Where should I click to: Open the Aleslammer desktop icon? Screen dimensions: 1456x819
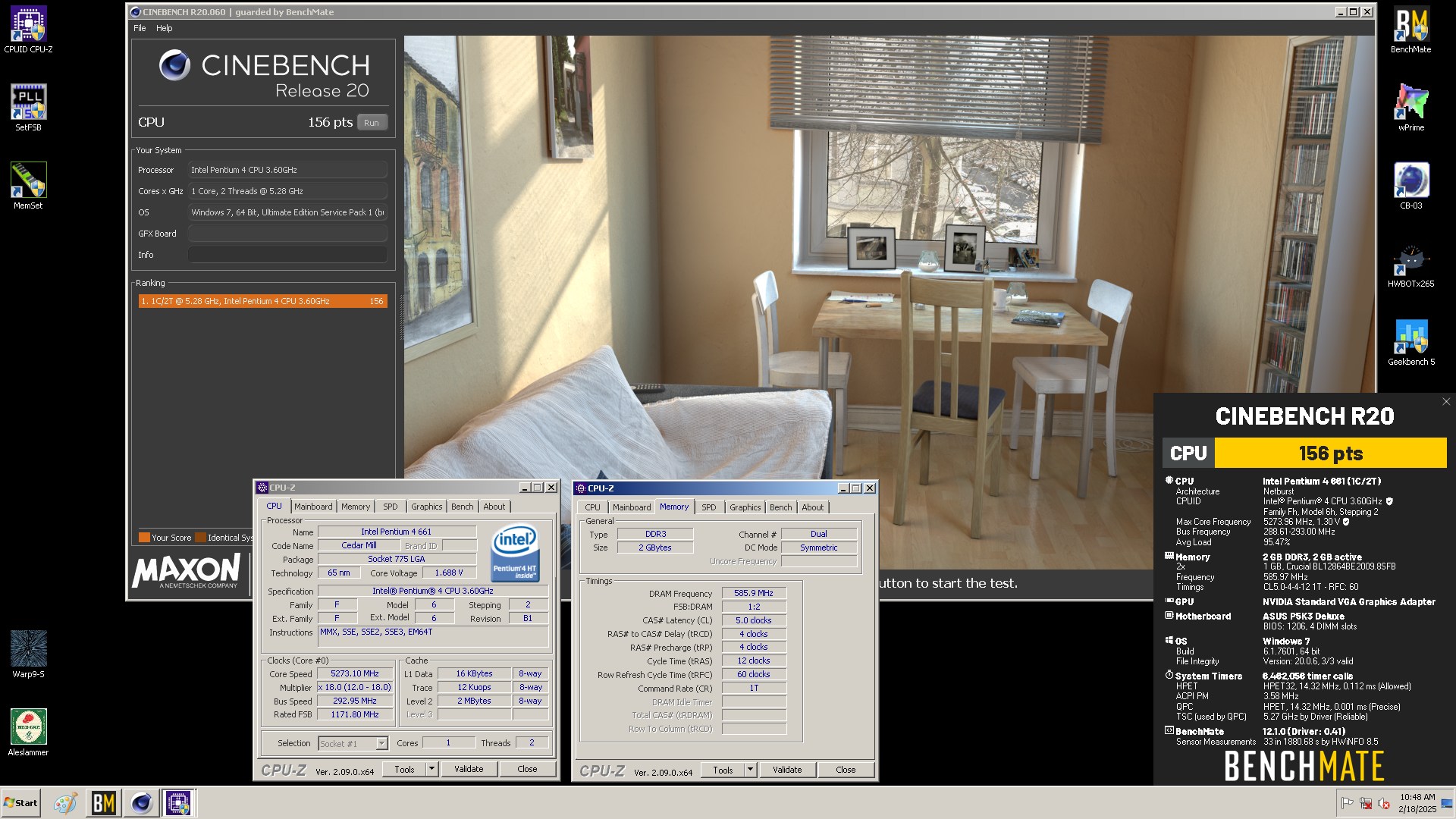[28, 733]
